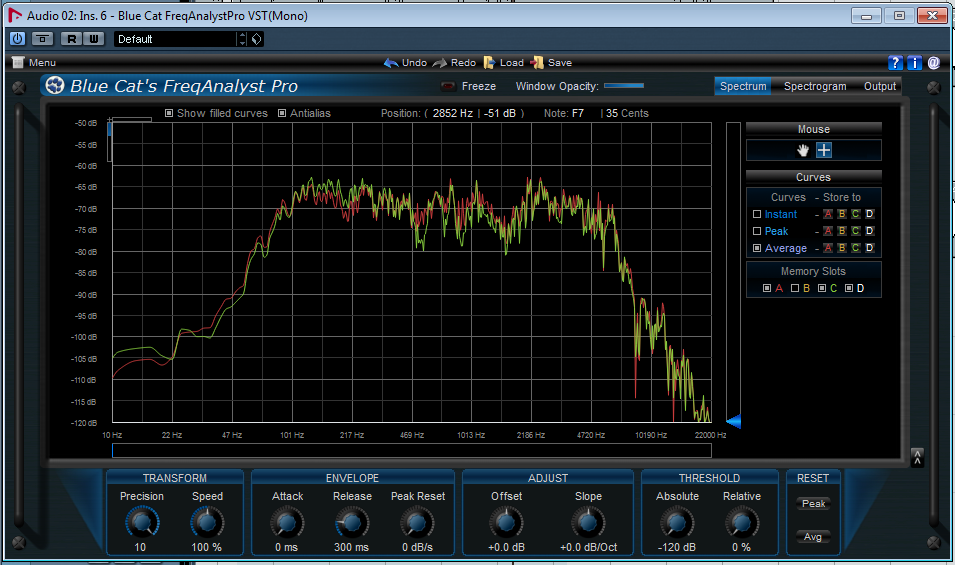955x565 pixels.
Task: Store Instant curve to slot A
Action: (828, 214)
